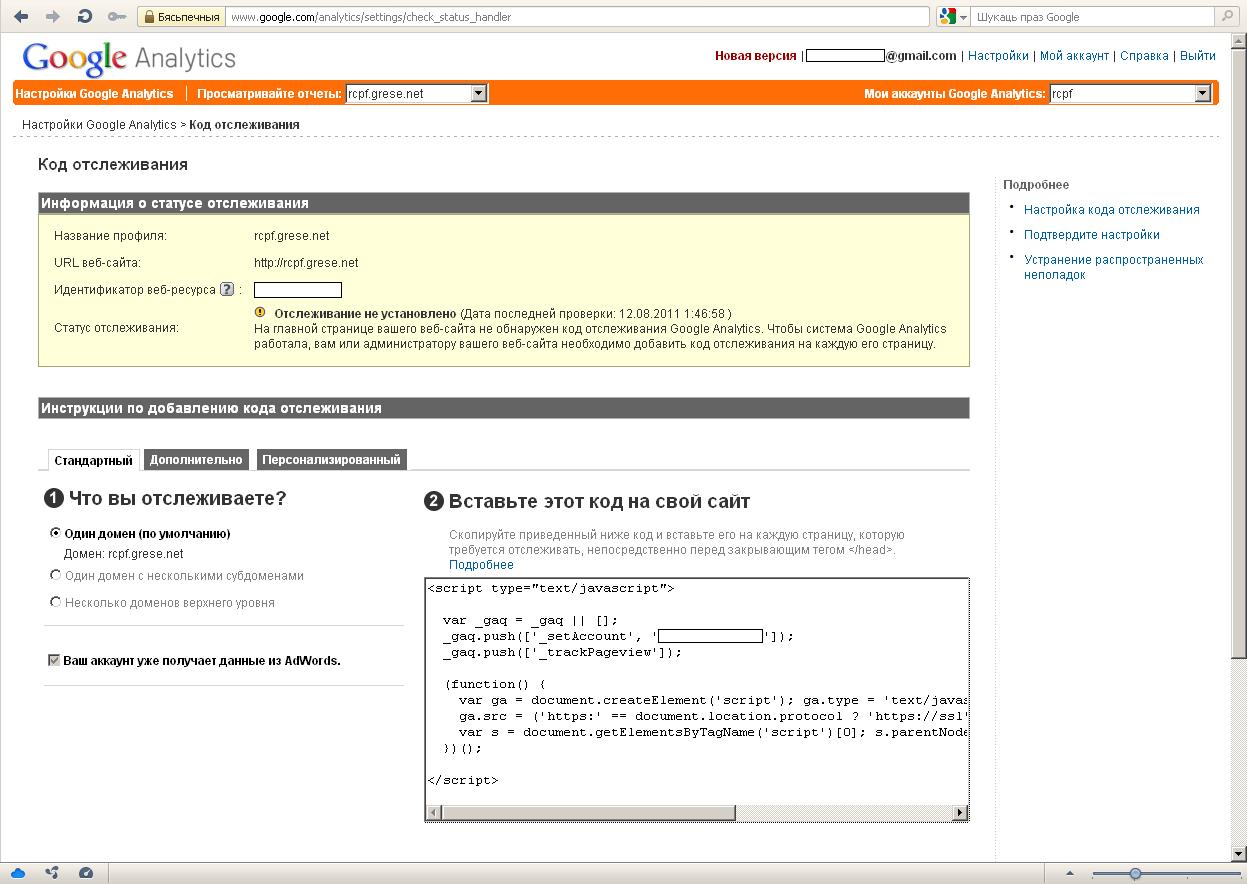Image resolution: width=1248 pixels, height=884 pixels.
Task: Click the code scrollbar right arrow
Action: click(960, 812)
